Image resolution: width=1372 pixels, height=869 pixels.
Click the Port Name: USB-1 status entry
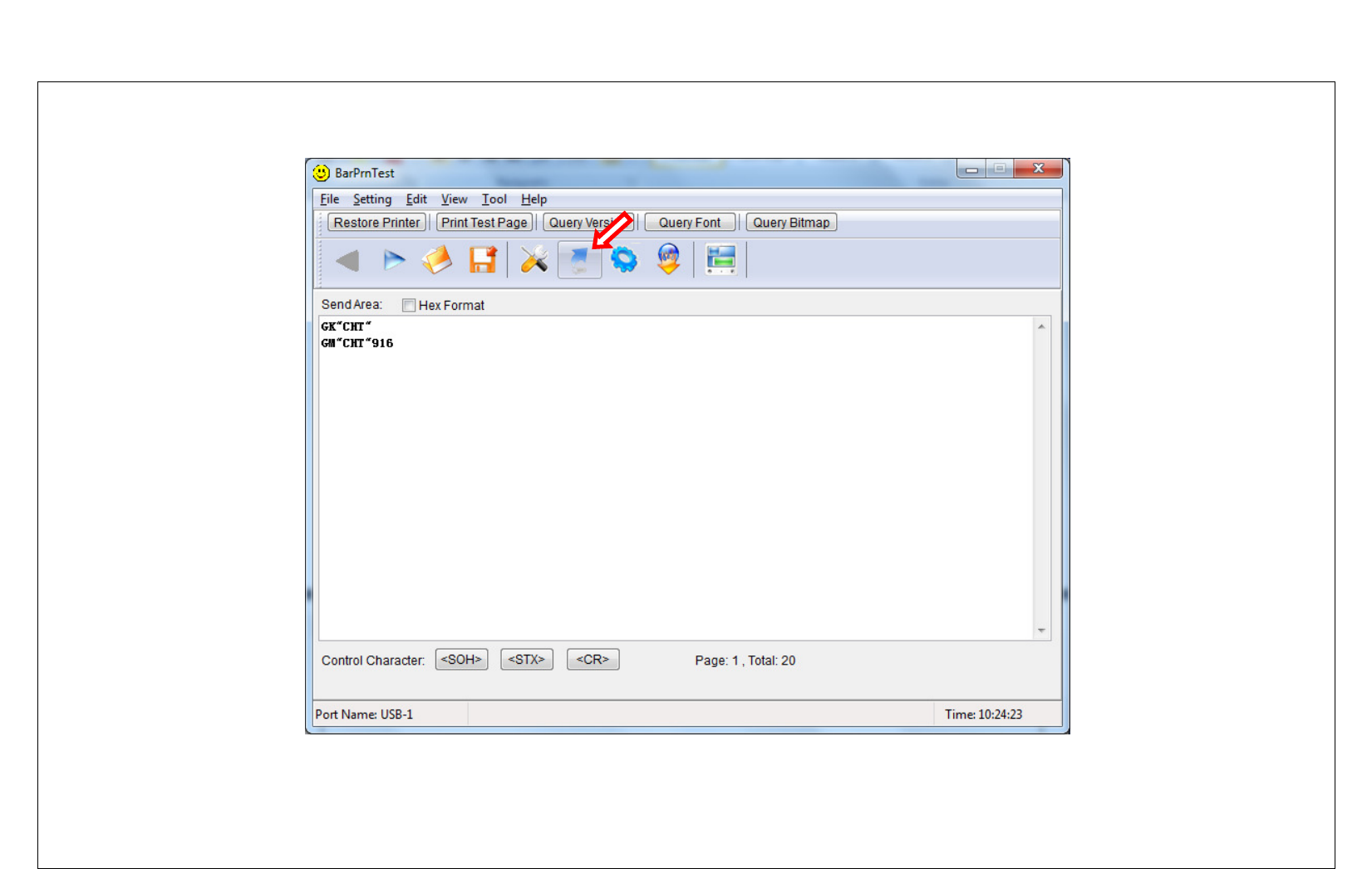364,714
